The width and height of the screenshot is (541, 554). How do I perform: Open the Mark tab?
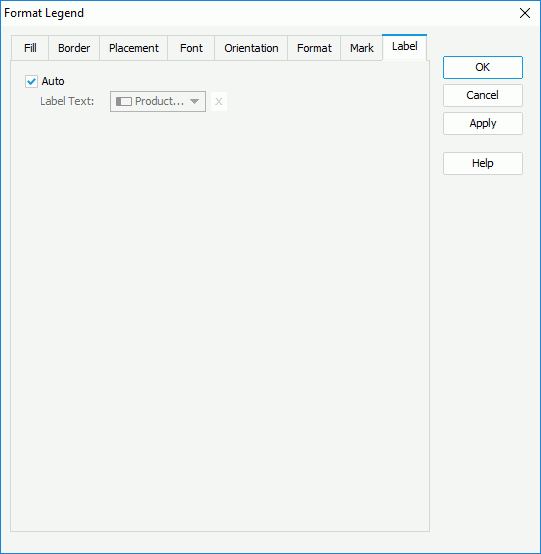(361, 48)
